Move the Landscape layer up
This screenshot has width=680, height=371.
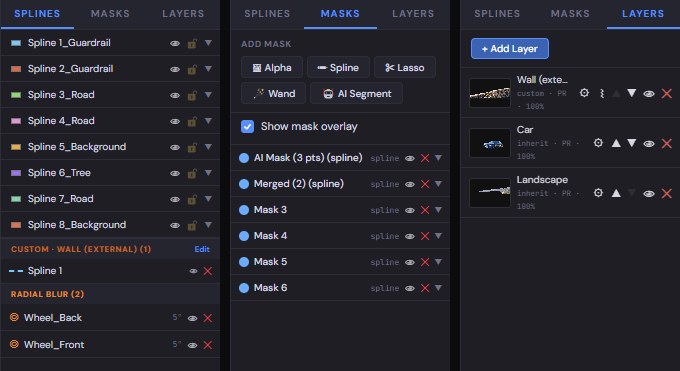tap(616, 193)
